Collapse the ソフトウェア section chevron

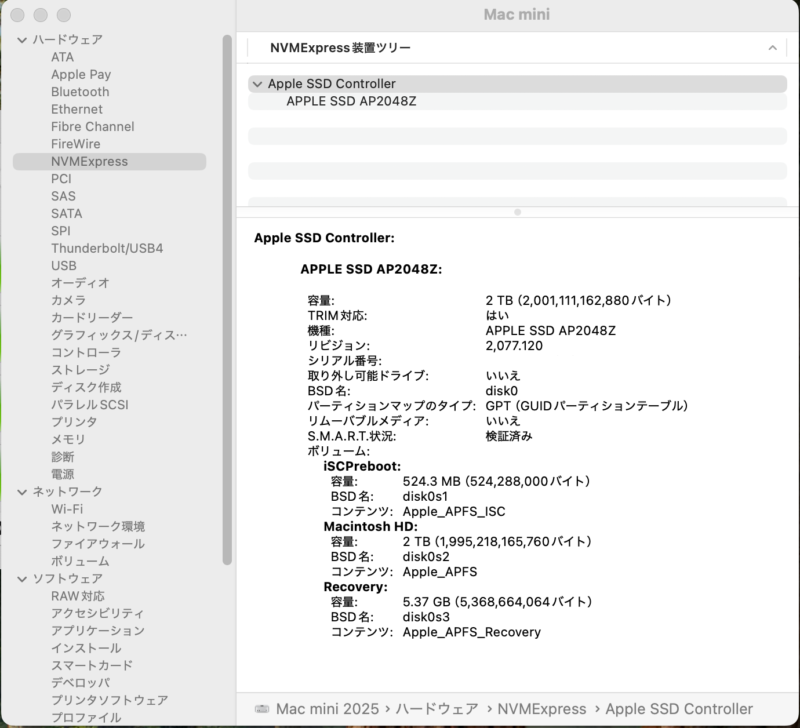[x=22, y=579]
